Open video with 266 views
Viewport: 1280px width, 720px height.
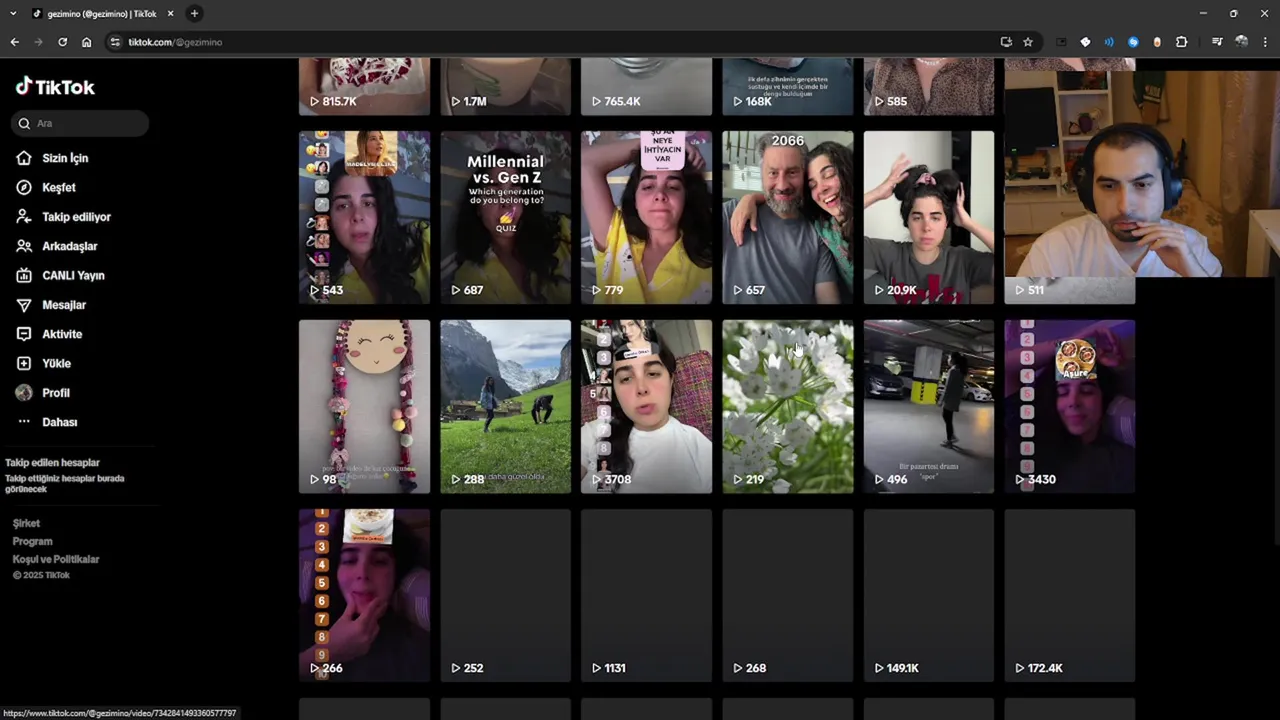pyautogui.click(x=364, y=595)
